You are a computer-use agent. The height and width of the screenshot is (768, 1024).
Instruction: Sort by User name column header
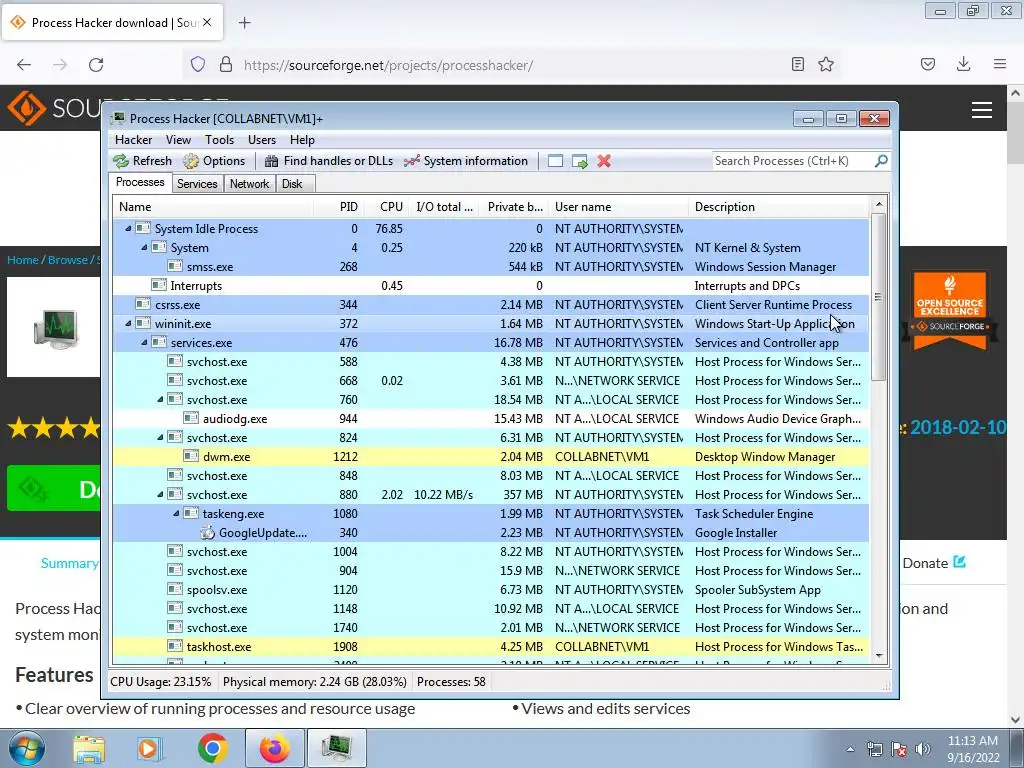(x=618, y=207)
